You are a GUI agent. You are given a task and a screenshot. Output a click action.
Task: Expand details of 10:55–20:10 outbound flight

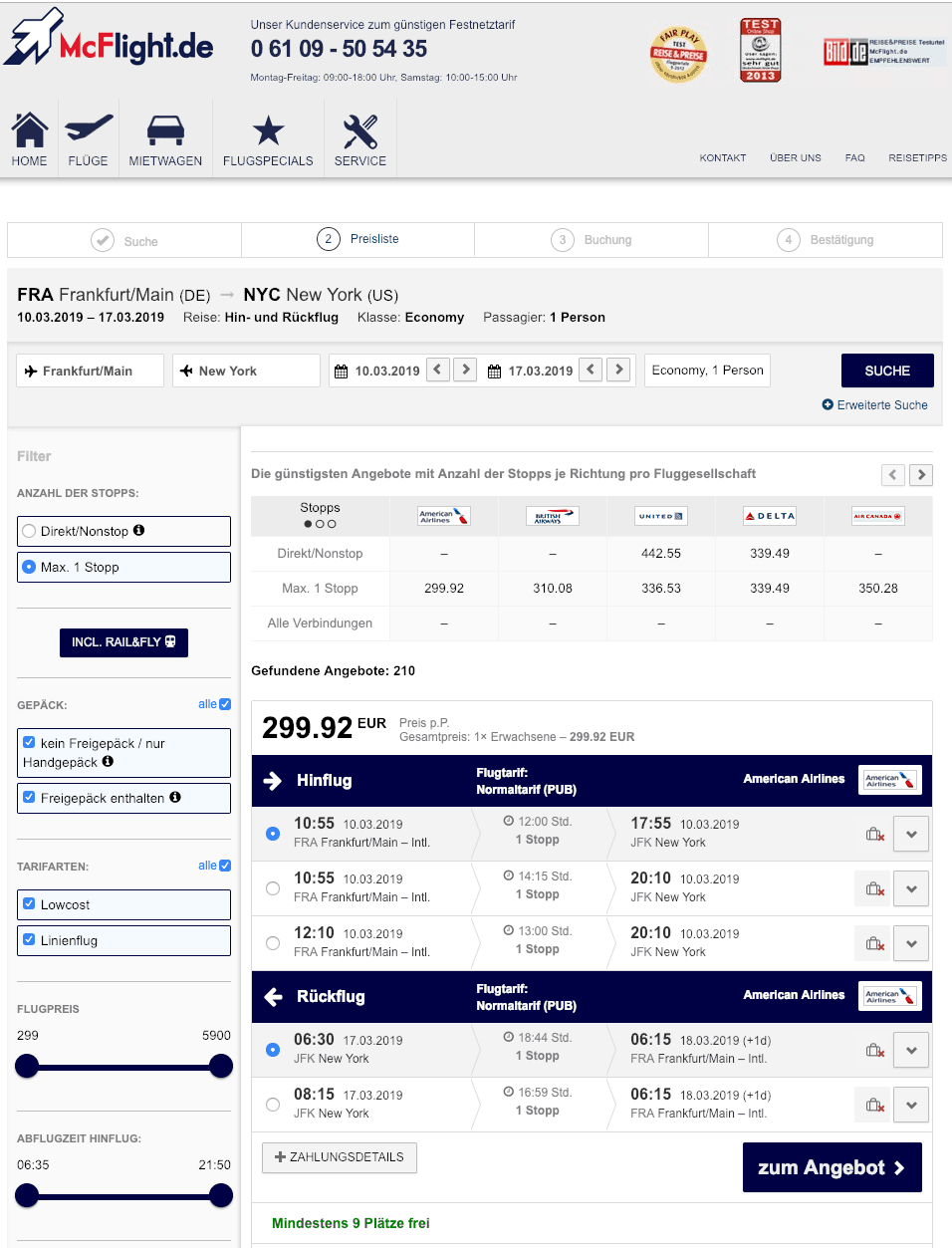click(911, 889)
